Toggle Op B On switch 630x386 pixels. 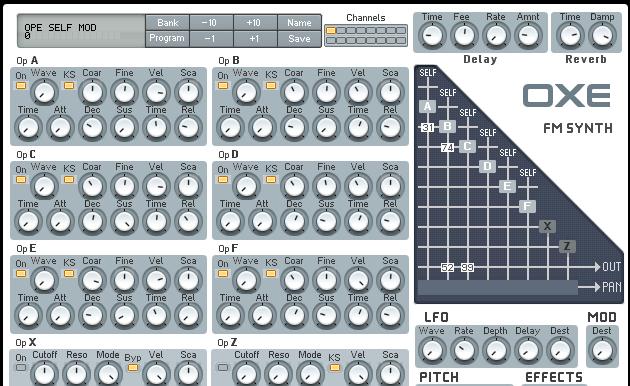(223, 85)
